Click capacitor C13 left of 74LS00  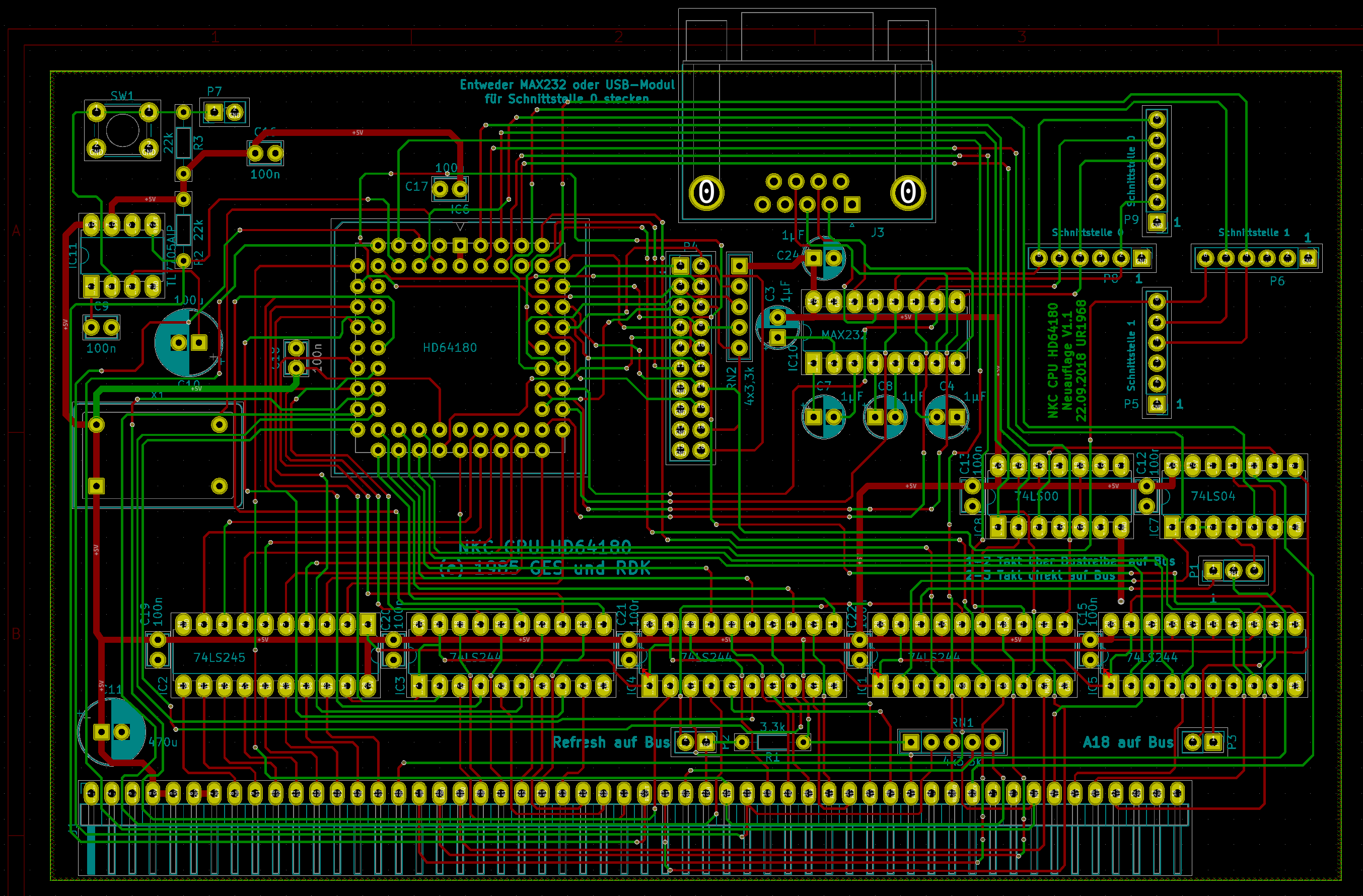click(x=972, y=496)
